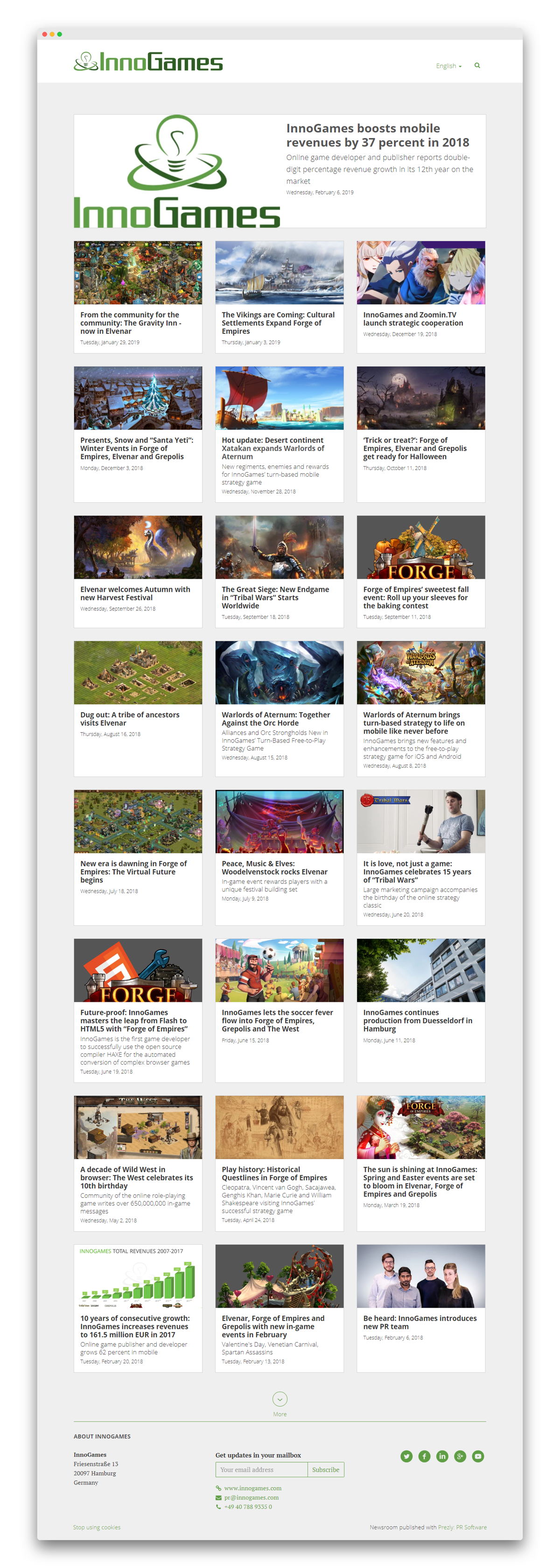The width and height of the screenshot is (560, 1568).
Task: Open '10 years of consecutive growth' article title
Action: pyautogui.click(x=135, y=1326)
